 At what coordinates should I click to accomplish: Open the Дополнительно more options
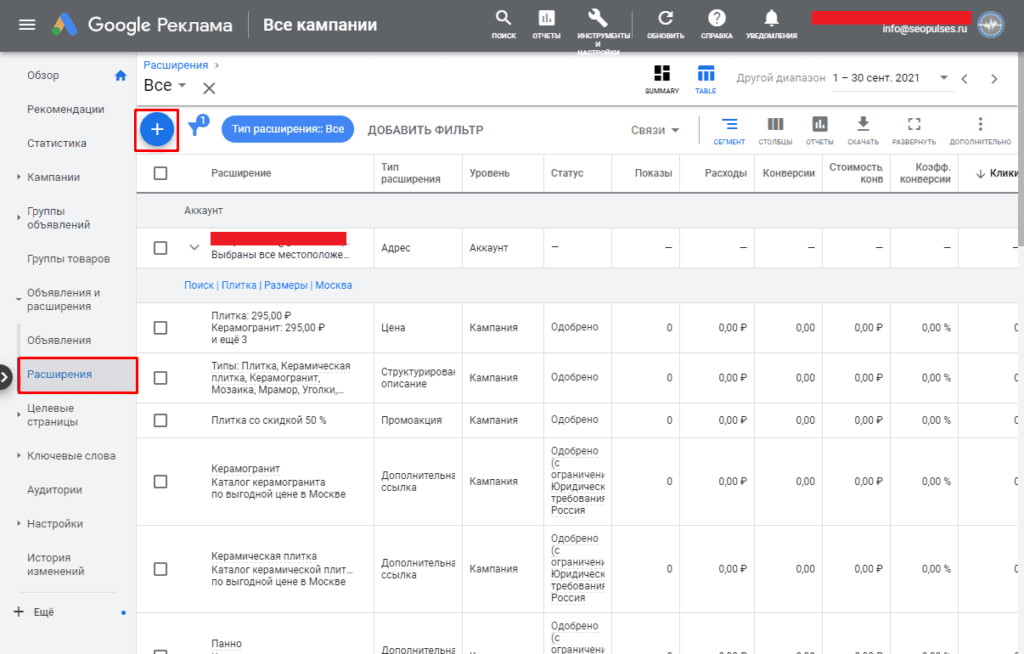pos(980,129)
